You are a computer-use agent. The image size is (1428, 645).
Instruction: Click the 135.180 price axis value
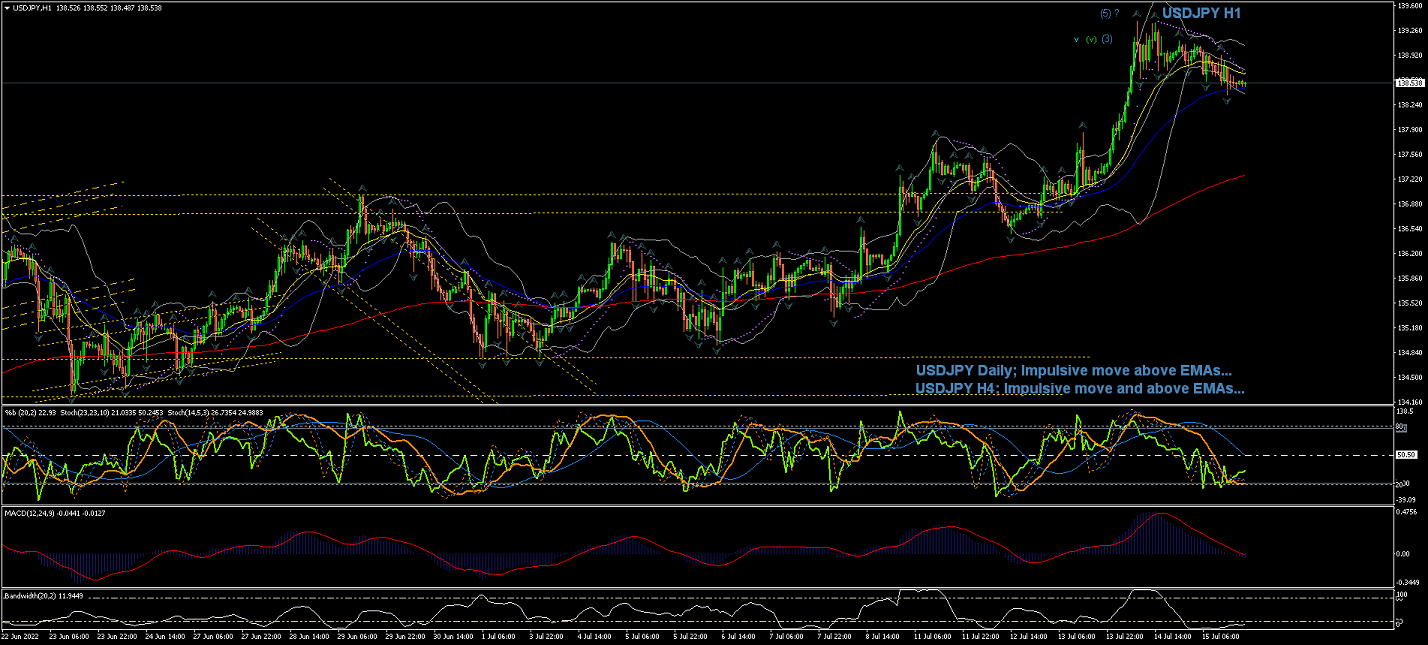click(1408, 327)
